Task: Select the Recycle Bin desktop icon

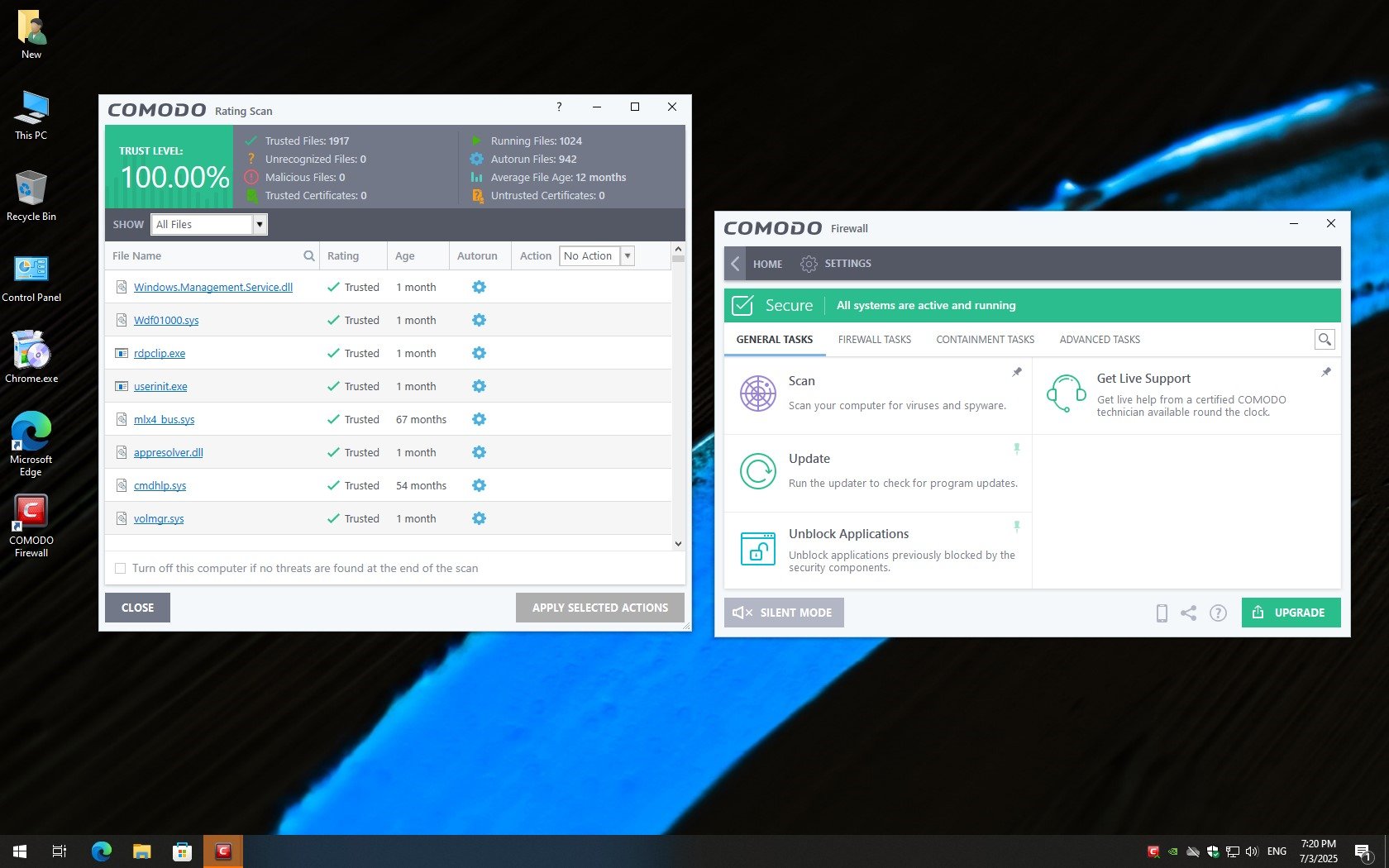Action: coord(31,195)
